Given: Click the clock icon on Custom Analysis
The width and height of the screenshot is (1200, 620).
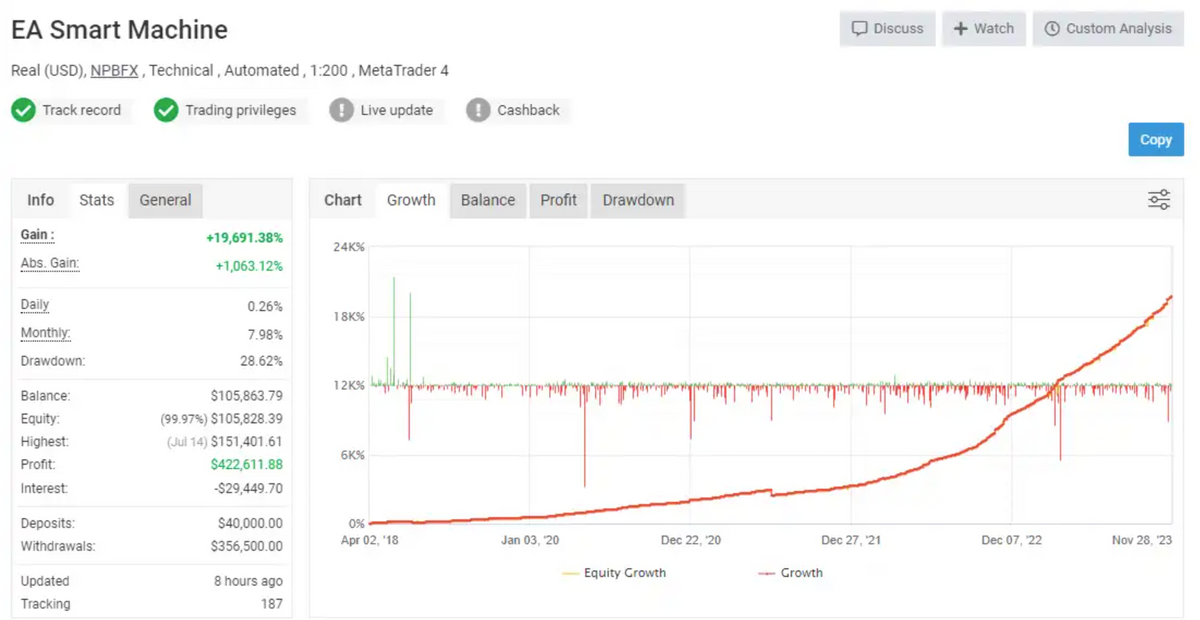Looking at the screenshot, I should pos(1052,29).
